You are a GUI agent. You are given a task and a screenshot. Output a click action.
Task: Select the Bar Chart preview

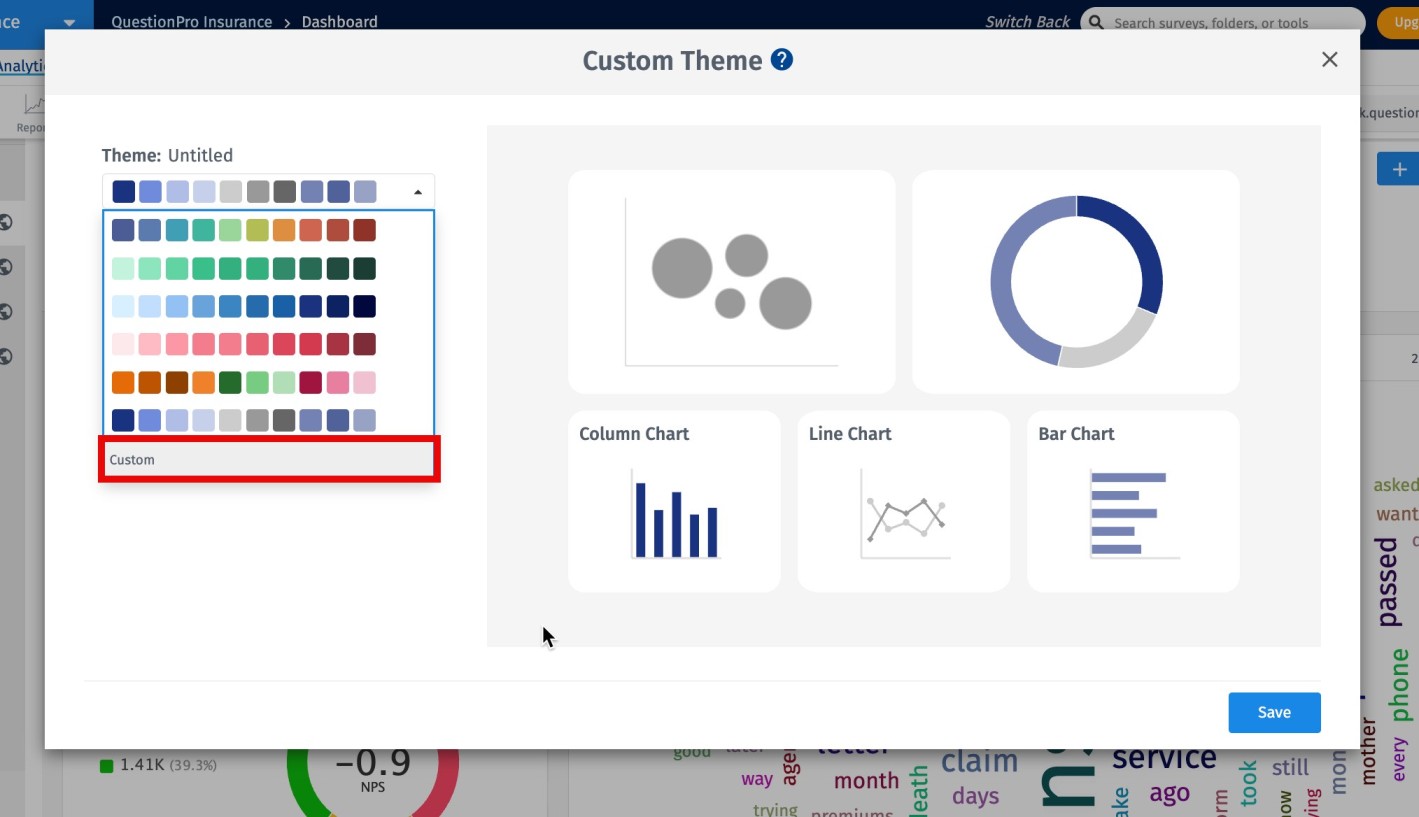[1132, 500]
